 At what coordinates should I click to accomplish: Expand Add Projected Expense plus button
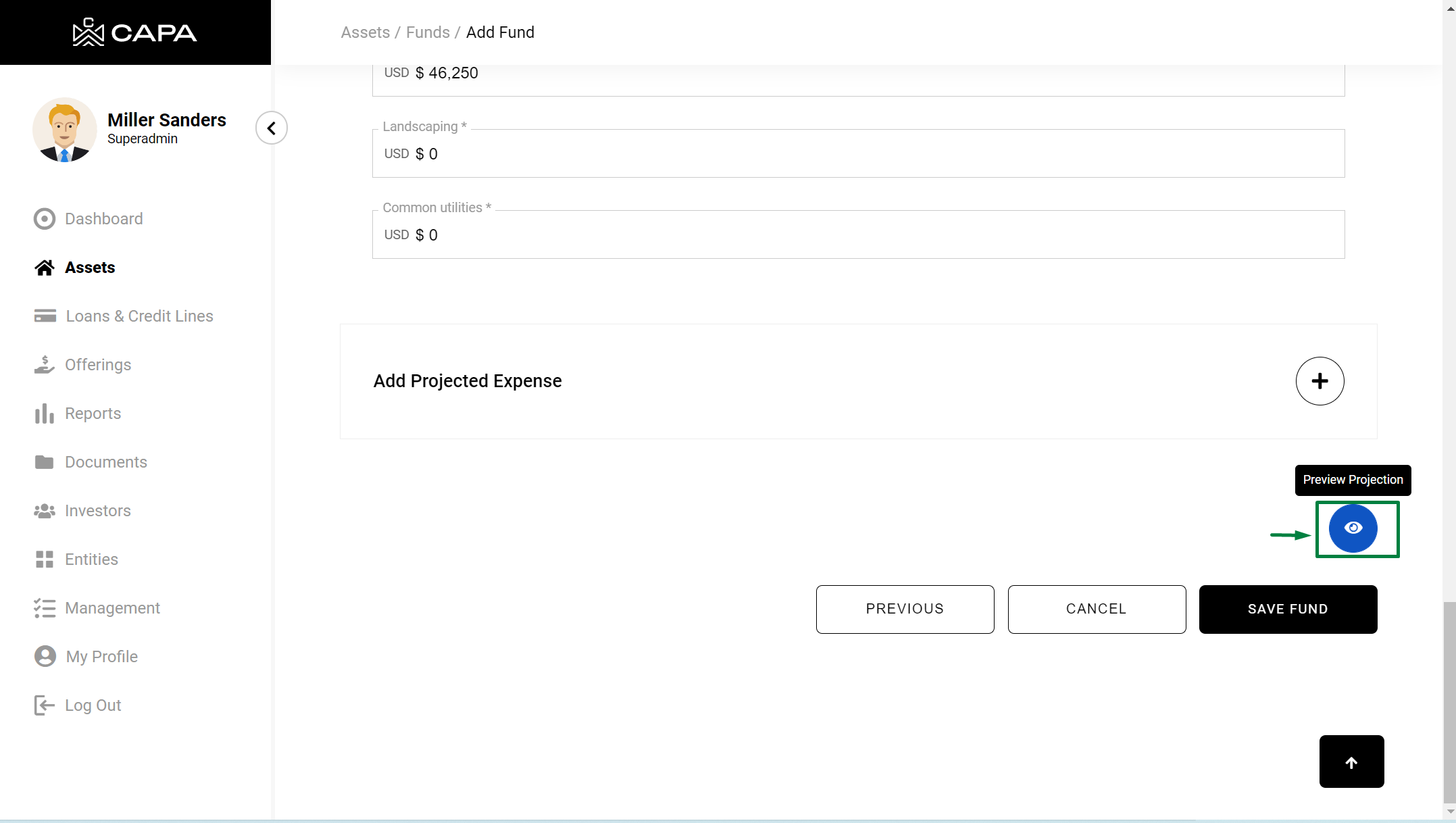point(1320,381)
